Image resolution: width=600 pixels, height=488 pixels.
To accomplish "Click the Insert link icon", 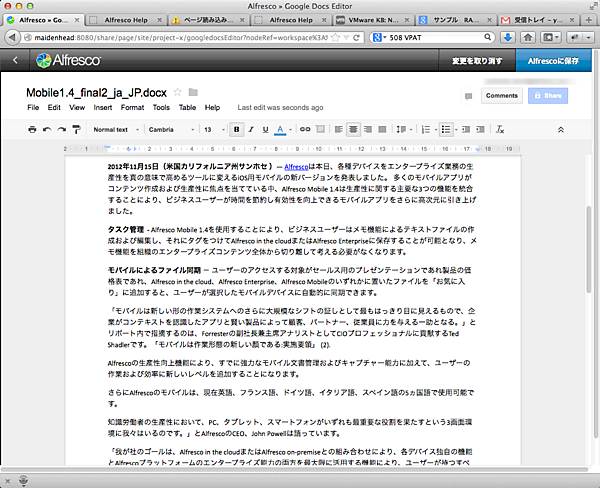I will click(305, 129).
